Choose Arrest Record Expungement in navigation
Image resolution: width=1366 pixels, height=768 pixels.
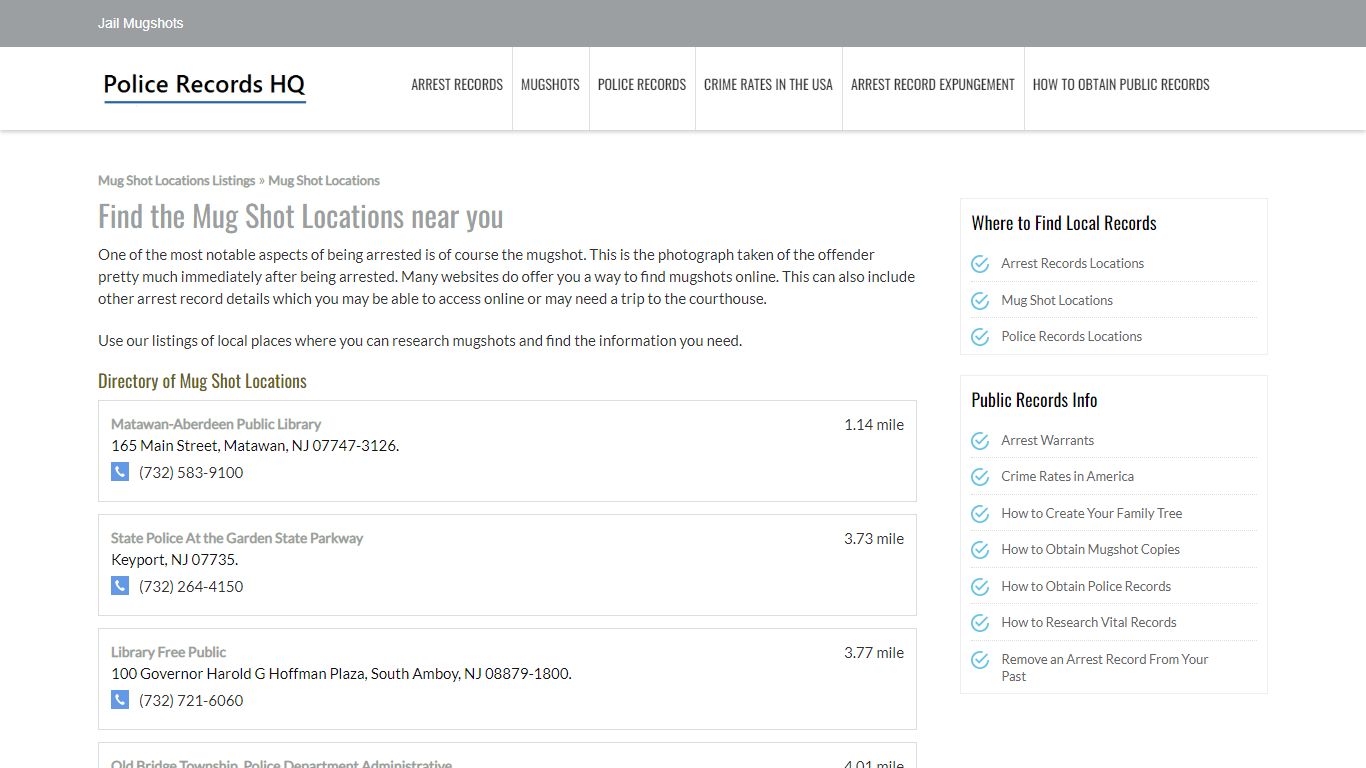point(933,85)
